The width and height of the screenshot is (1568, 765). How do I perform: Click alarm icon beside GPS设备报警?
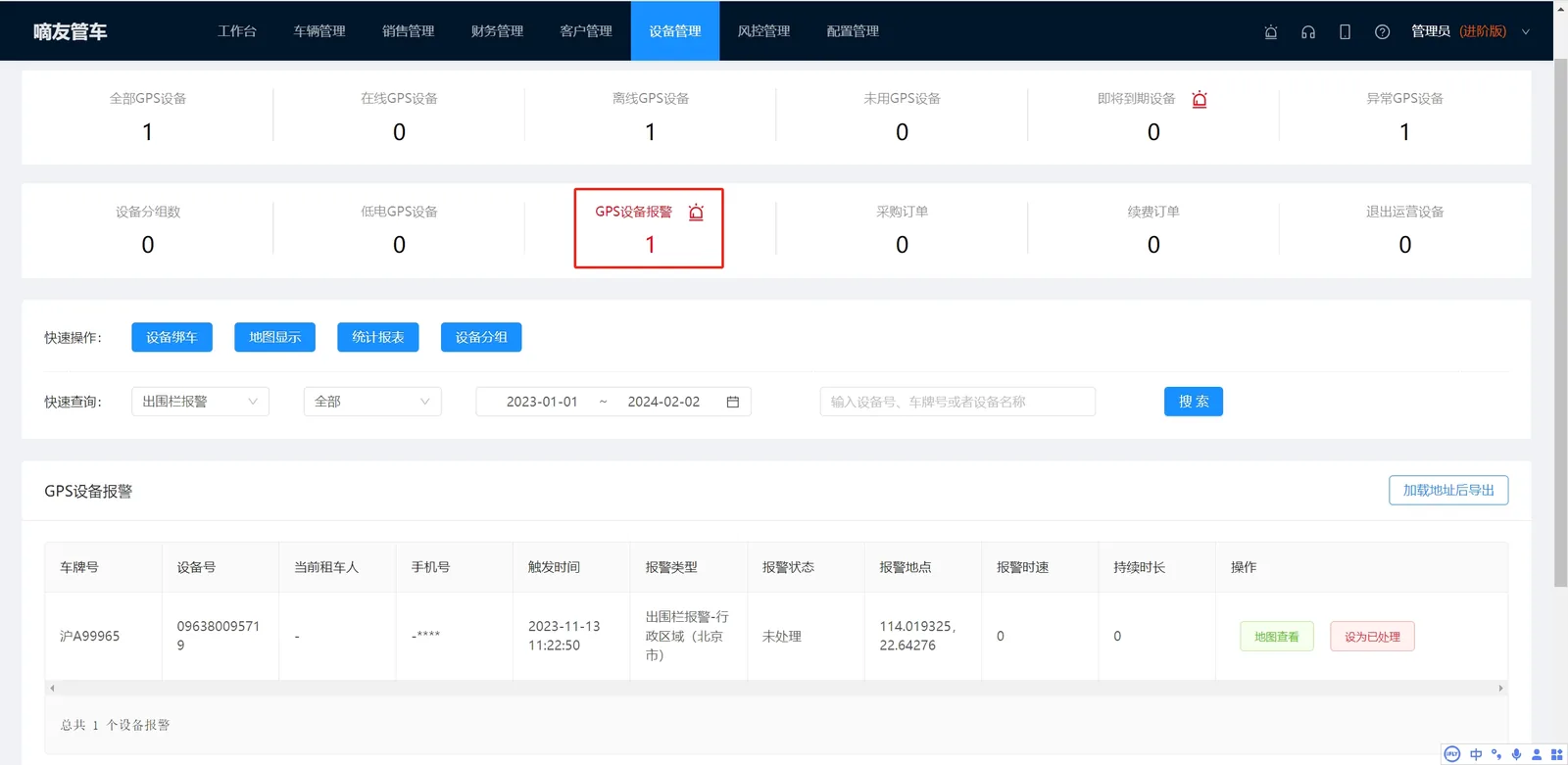click(x=696, y=212)
